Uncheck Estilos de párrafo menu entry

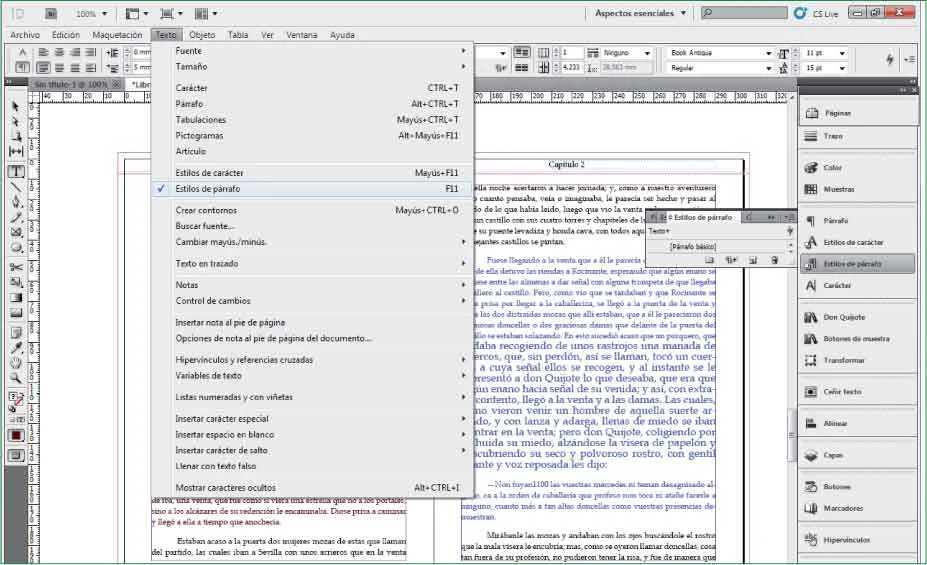[207, 188]
